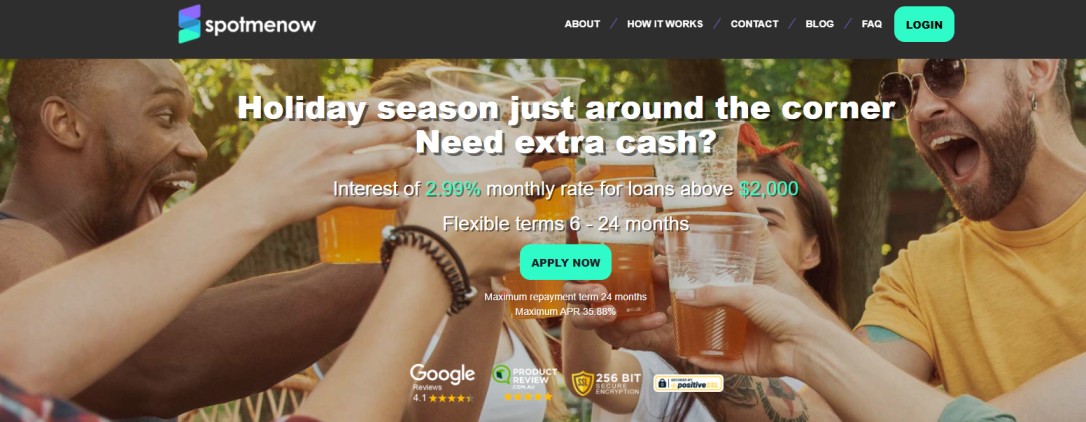1086x422 pixels.
Task: Click the Google 4.1 star rating
Action: [443, 398]
